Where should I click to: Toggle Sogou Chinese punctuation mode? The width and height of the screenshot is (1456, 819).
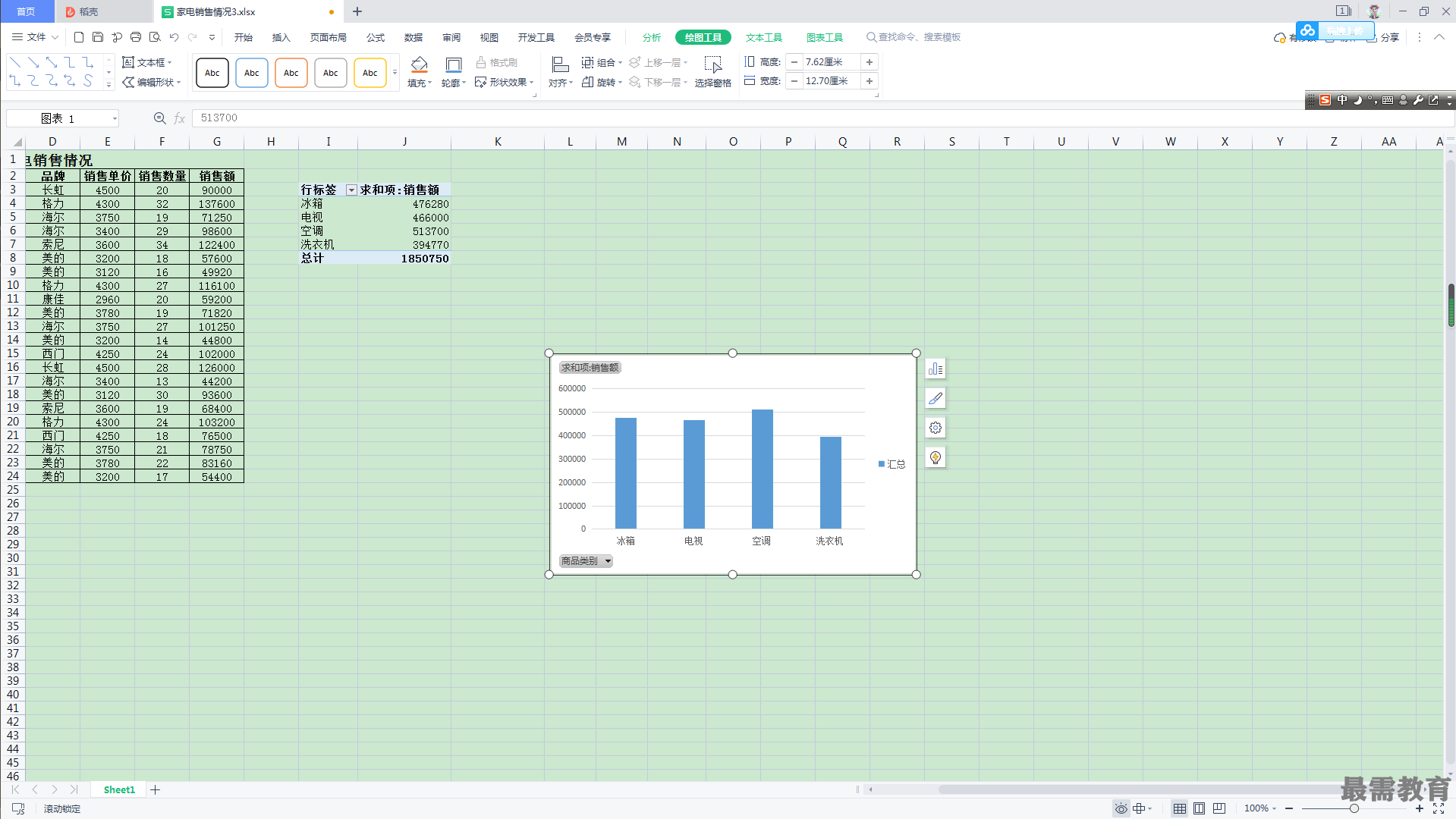point(1372,100)
